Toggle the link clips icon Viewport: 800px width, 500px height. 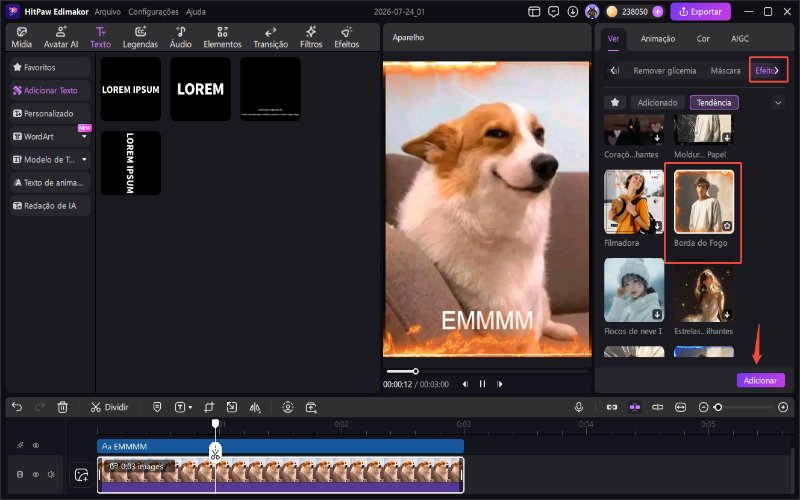[612, 407]
